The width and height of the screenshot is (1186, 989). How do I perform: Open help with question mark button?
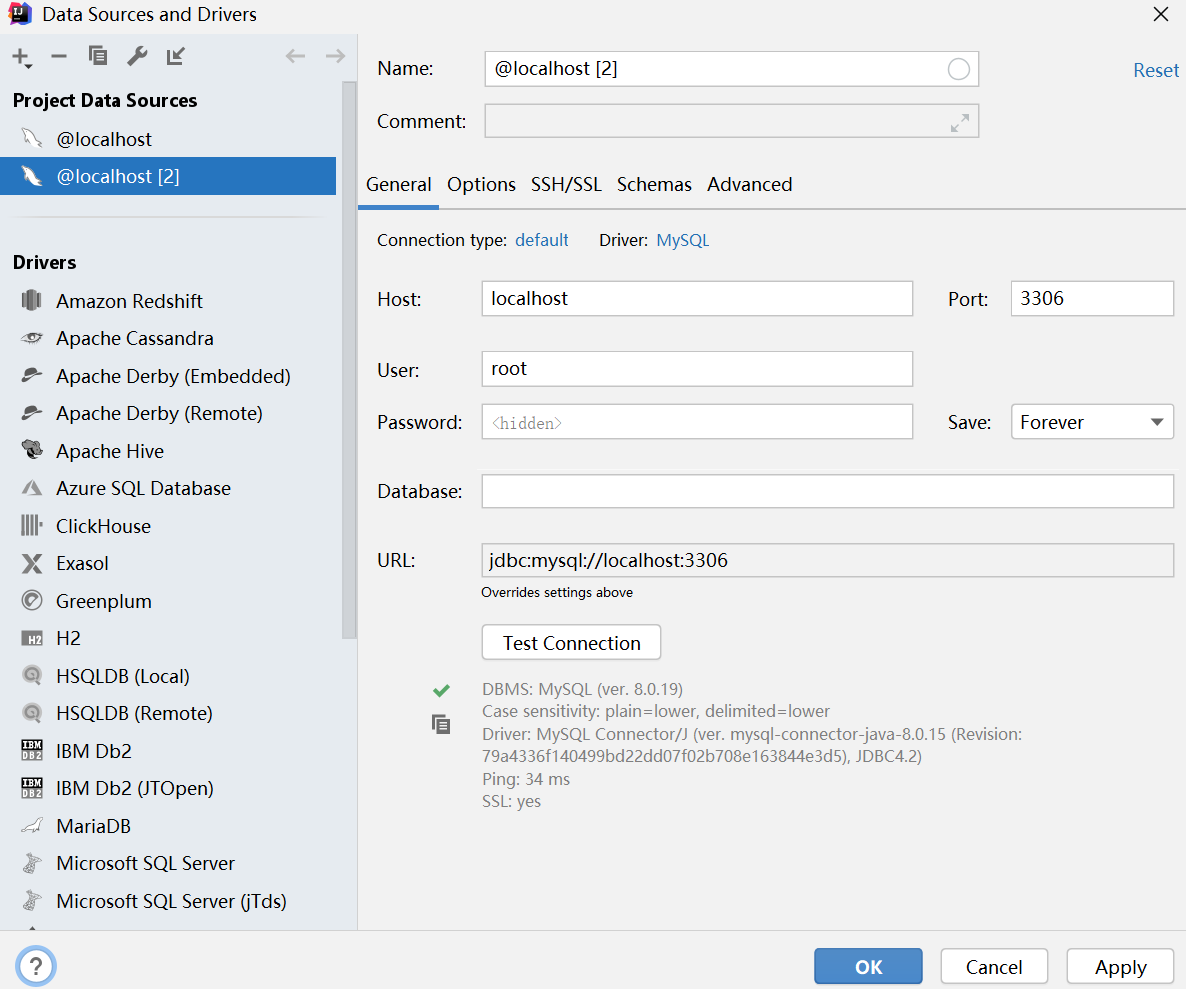(x=36, y=966)
